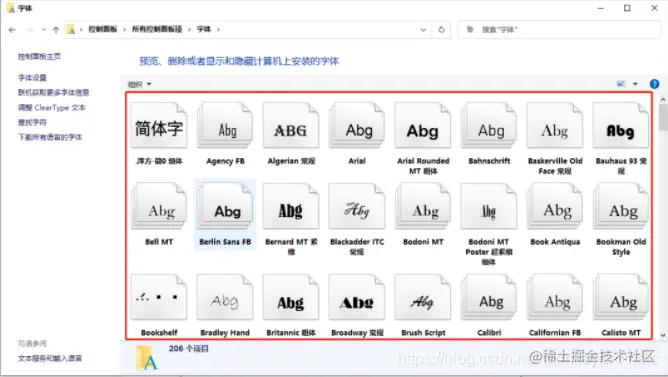Image resolution: width=668 pixels, height=377 pixels.
Task: Open the blue help question mark icon
Action: (x=654, y=84)
